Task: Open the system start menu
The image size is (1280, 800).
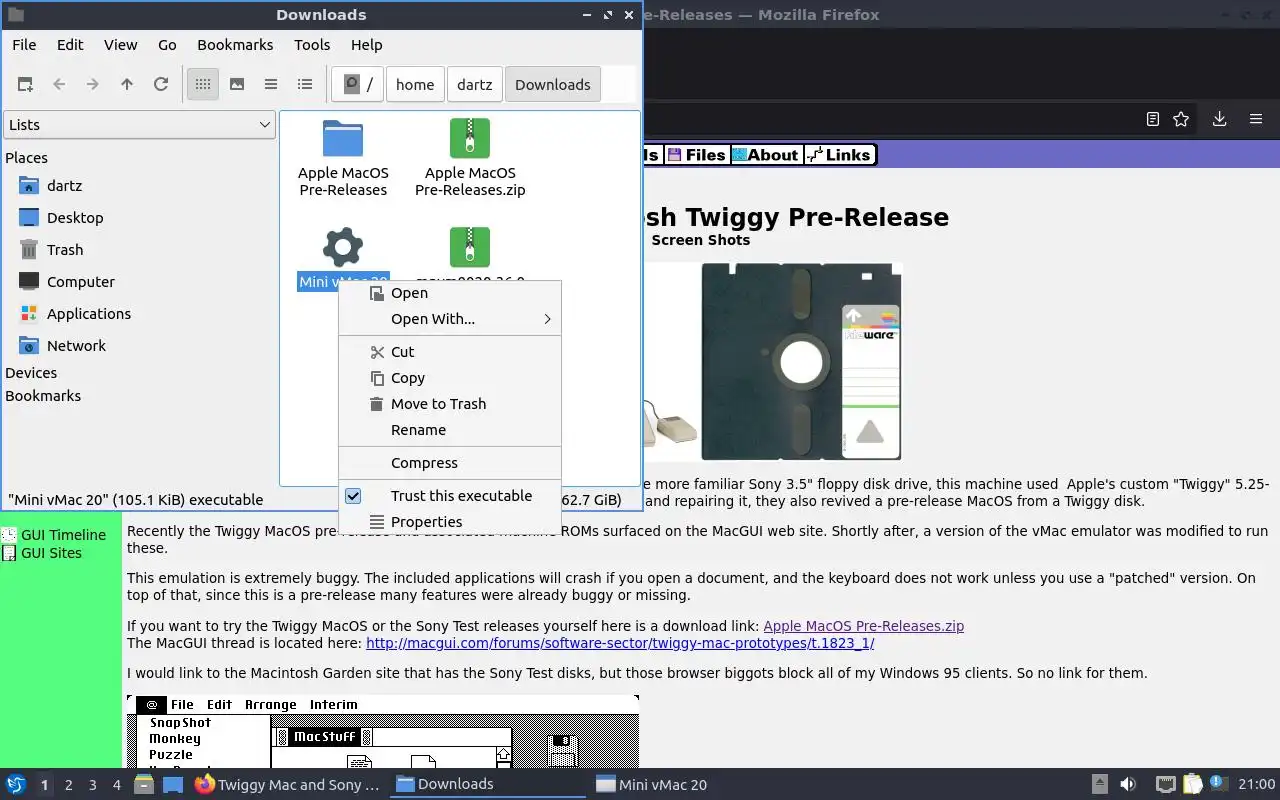Action: coord(16,785)
